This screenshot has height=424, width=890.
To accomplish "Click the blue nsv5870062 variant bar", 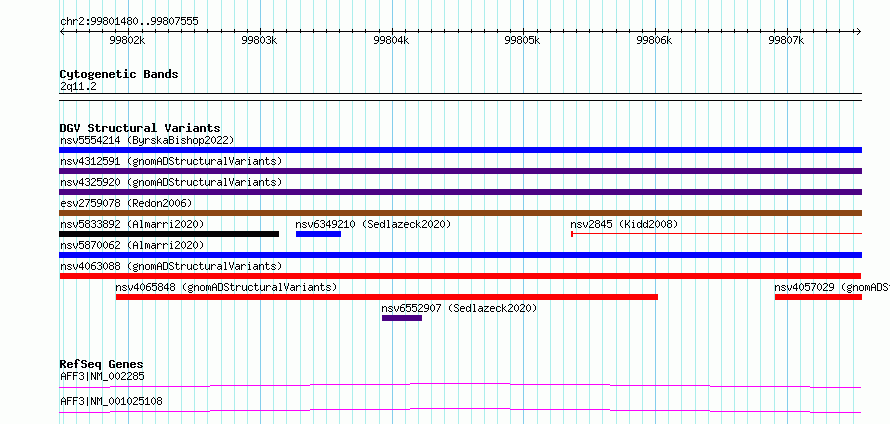I will pos(460,255).
